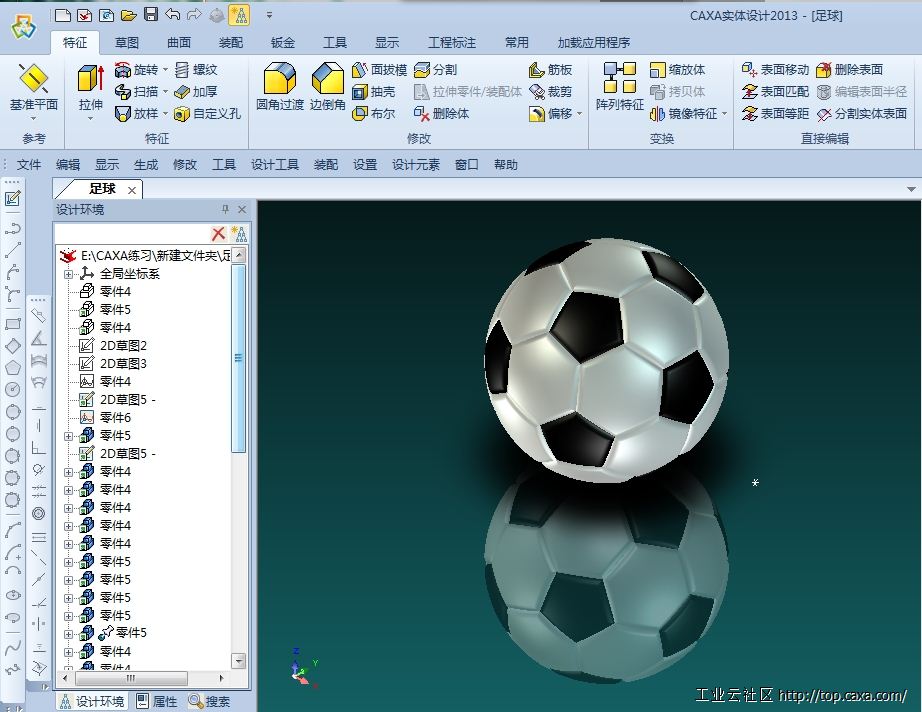
Task: Click the 抽壳 shell tool
Action: tap(374, 92)
